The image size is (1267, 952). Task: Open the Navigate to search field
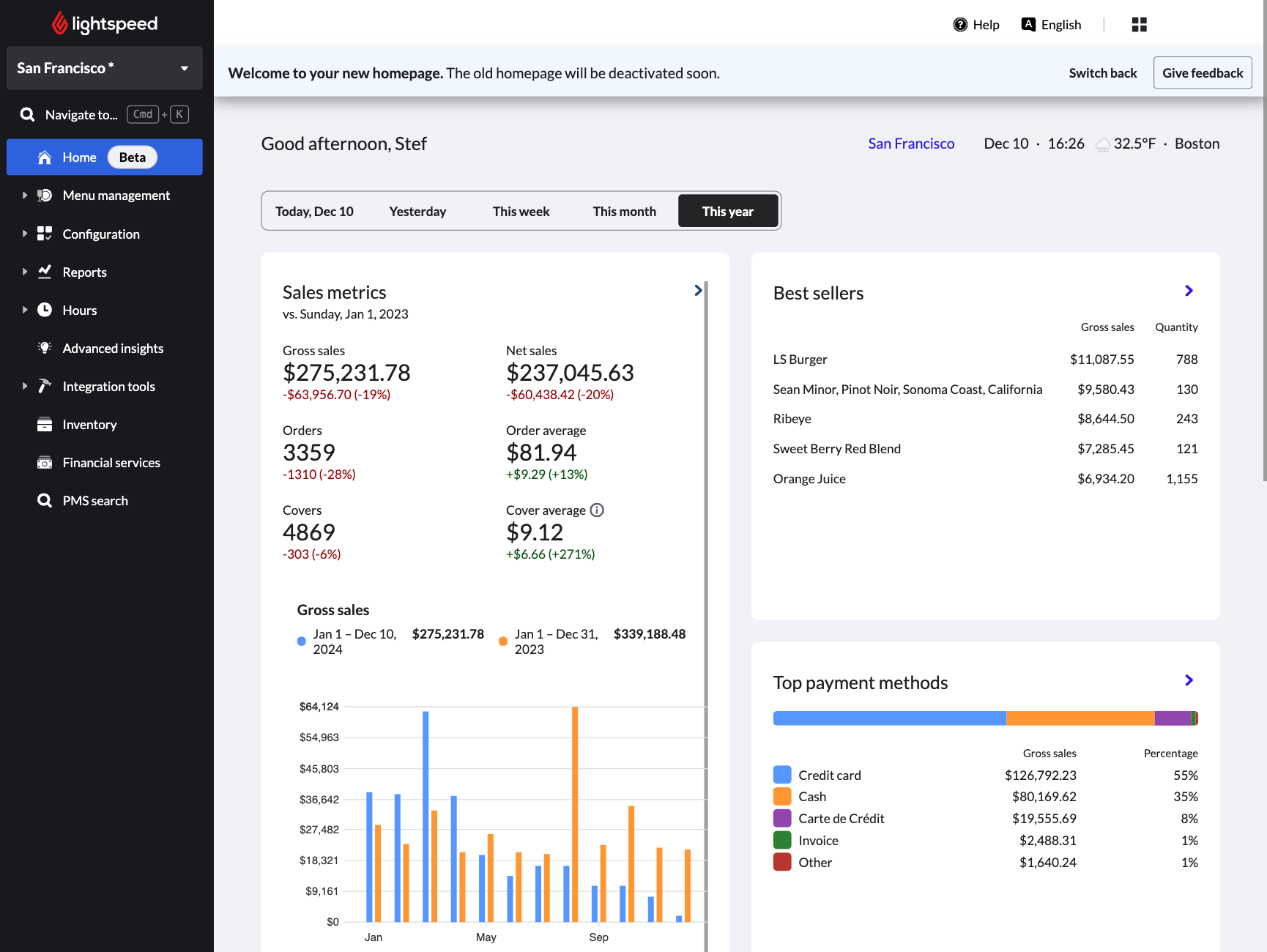click(x=81, y=114)
